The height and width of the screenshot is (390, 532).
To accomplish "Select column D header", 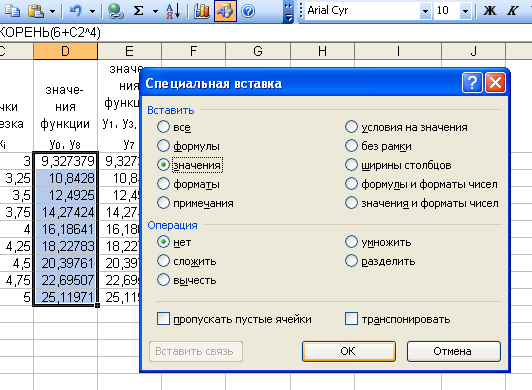I will click(65, 51).
